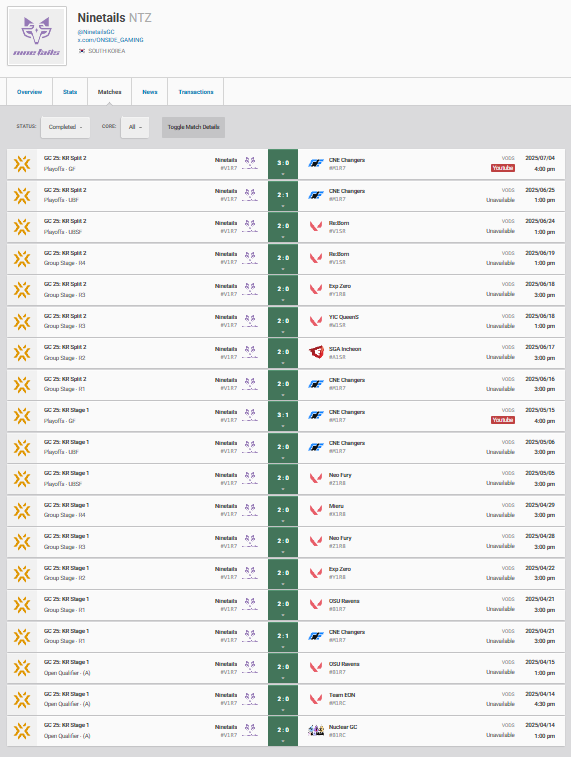The height and width of the screenshot is (757, 571).
Task: Click RedBorn logo in the 2025/06/19 match
Action: pyautogui.click(x=316, y=258)
